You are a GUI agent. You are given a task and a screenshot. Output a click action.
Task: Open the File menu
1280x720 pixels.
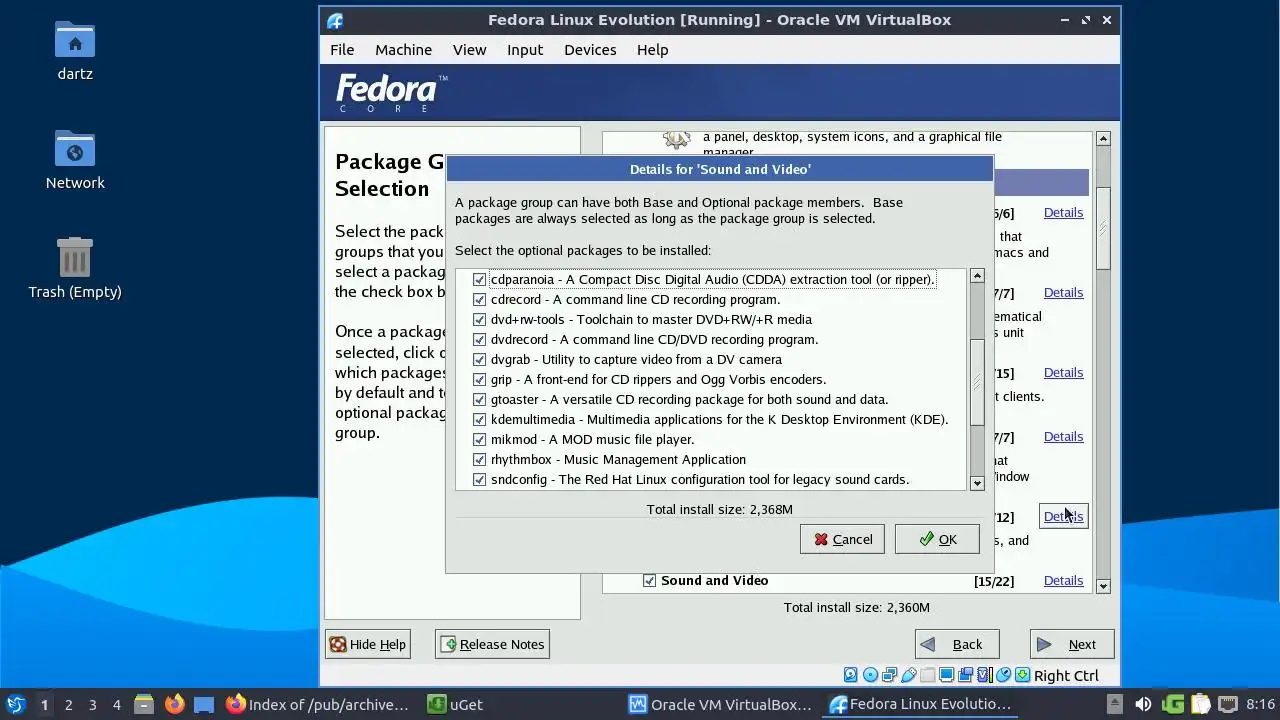point(342,50)
